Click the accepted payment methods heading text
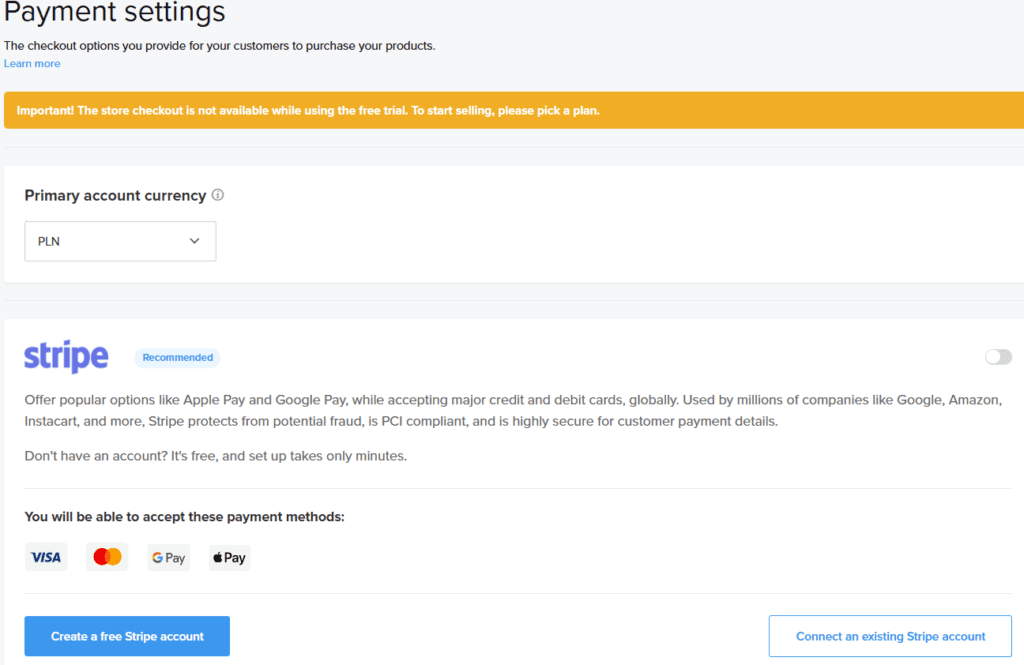Image resolution: width=1024 pixels, height=665 pixels. (184, 517)
